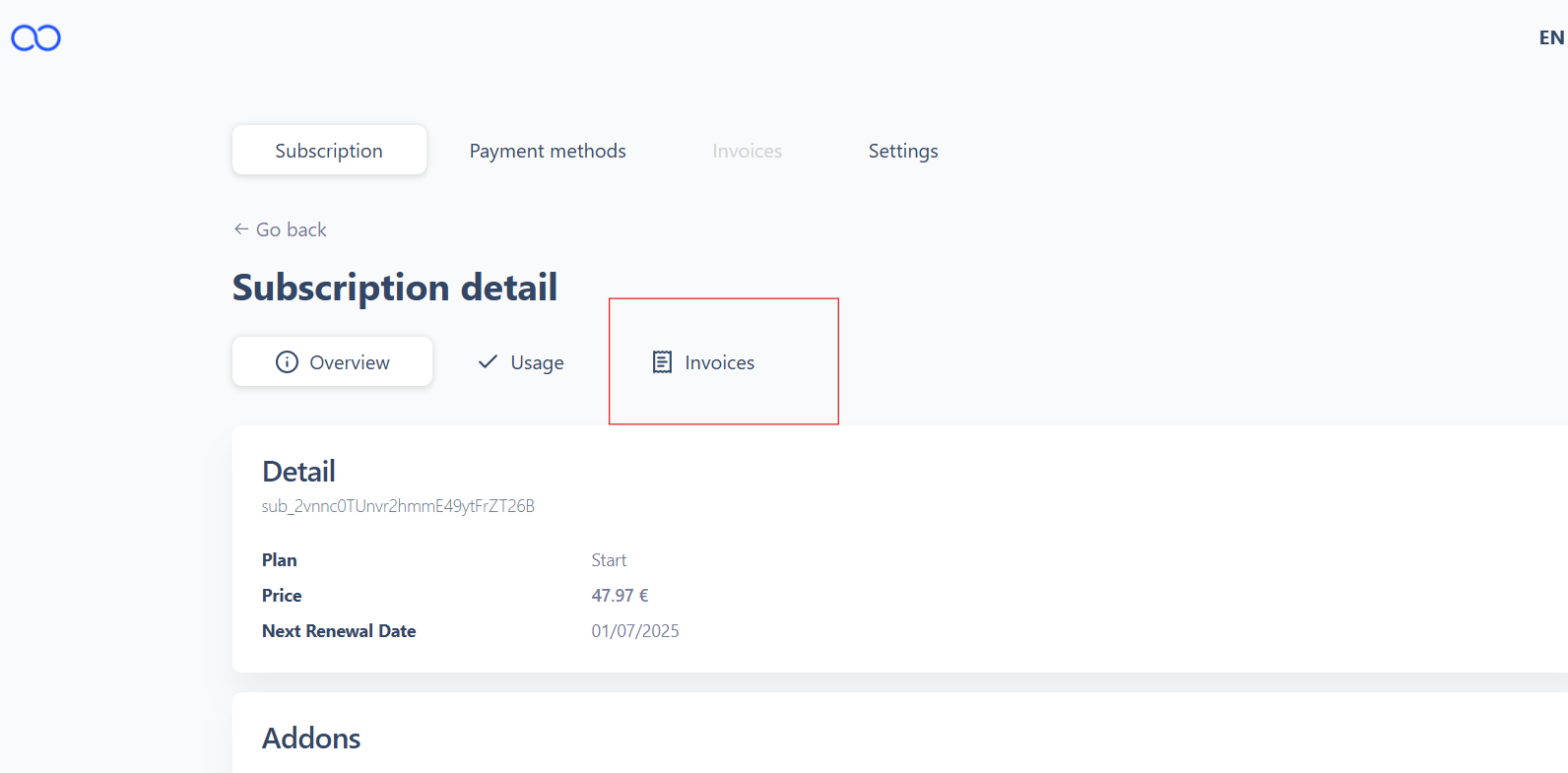
Task: Click the left arrow beside Go back
Action: pyautogui.click(x=241, y=229)
